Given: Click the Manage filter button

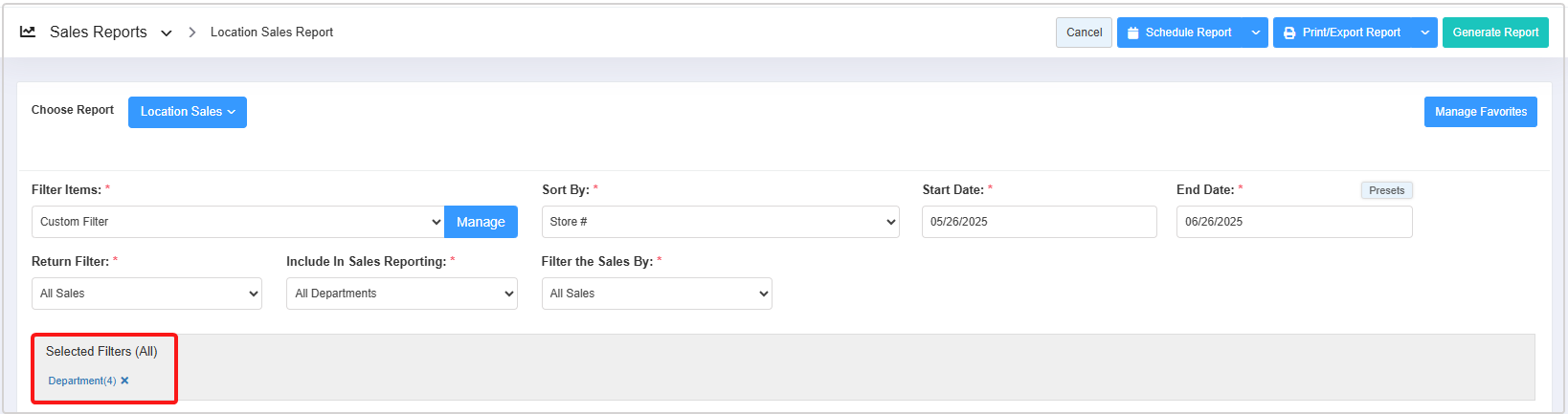Looking at the screenshot, I should pyautogui.click(x=481, y=222).
